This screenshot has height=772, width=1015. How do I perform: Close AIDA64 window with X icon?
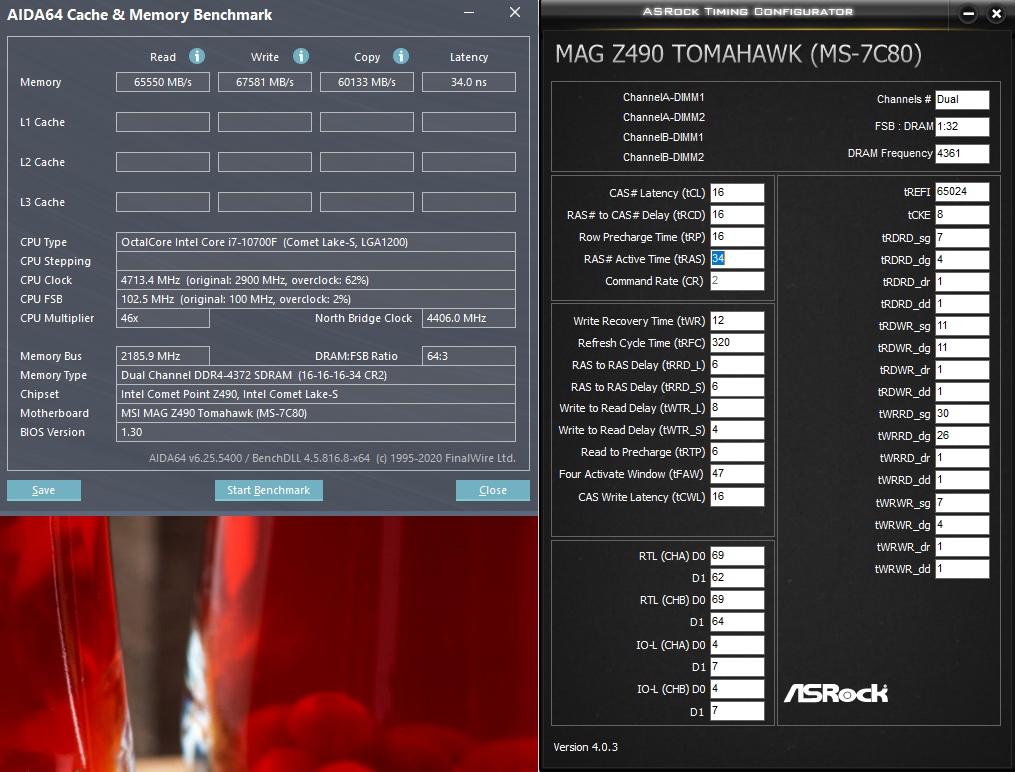[x=515, y=12]
